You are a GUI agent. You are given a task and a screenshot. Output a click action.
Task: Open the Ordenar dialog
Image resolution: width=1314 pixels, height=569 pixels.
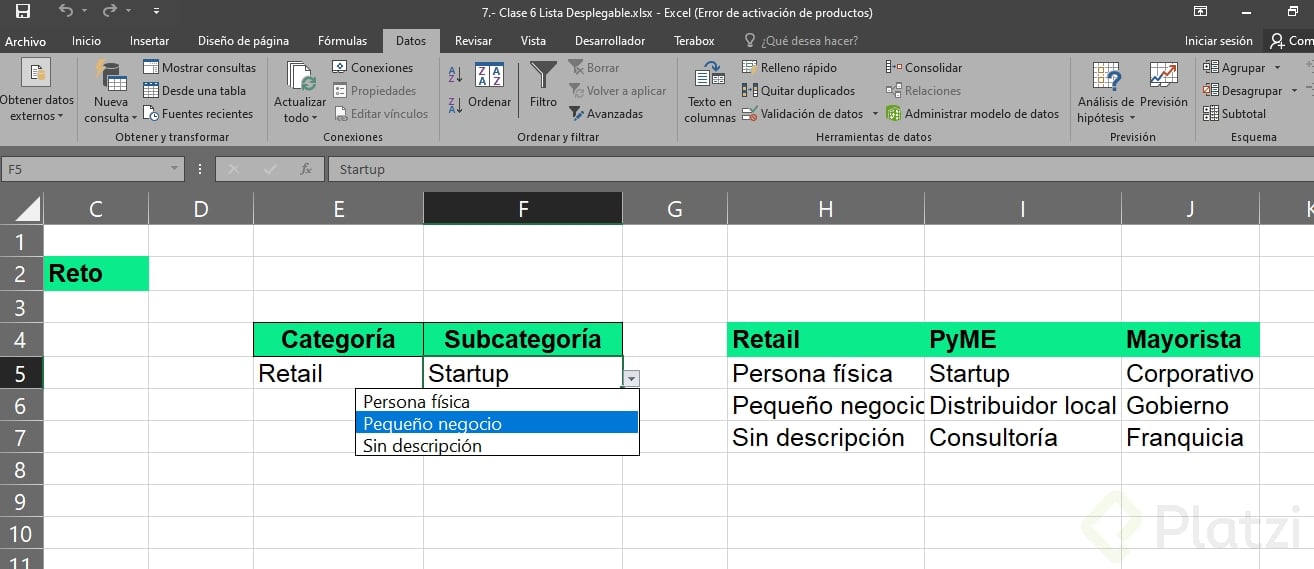pyautogui.click(x=489, y=85)
